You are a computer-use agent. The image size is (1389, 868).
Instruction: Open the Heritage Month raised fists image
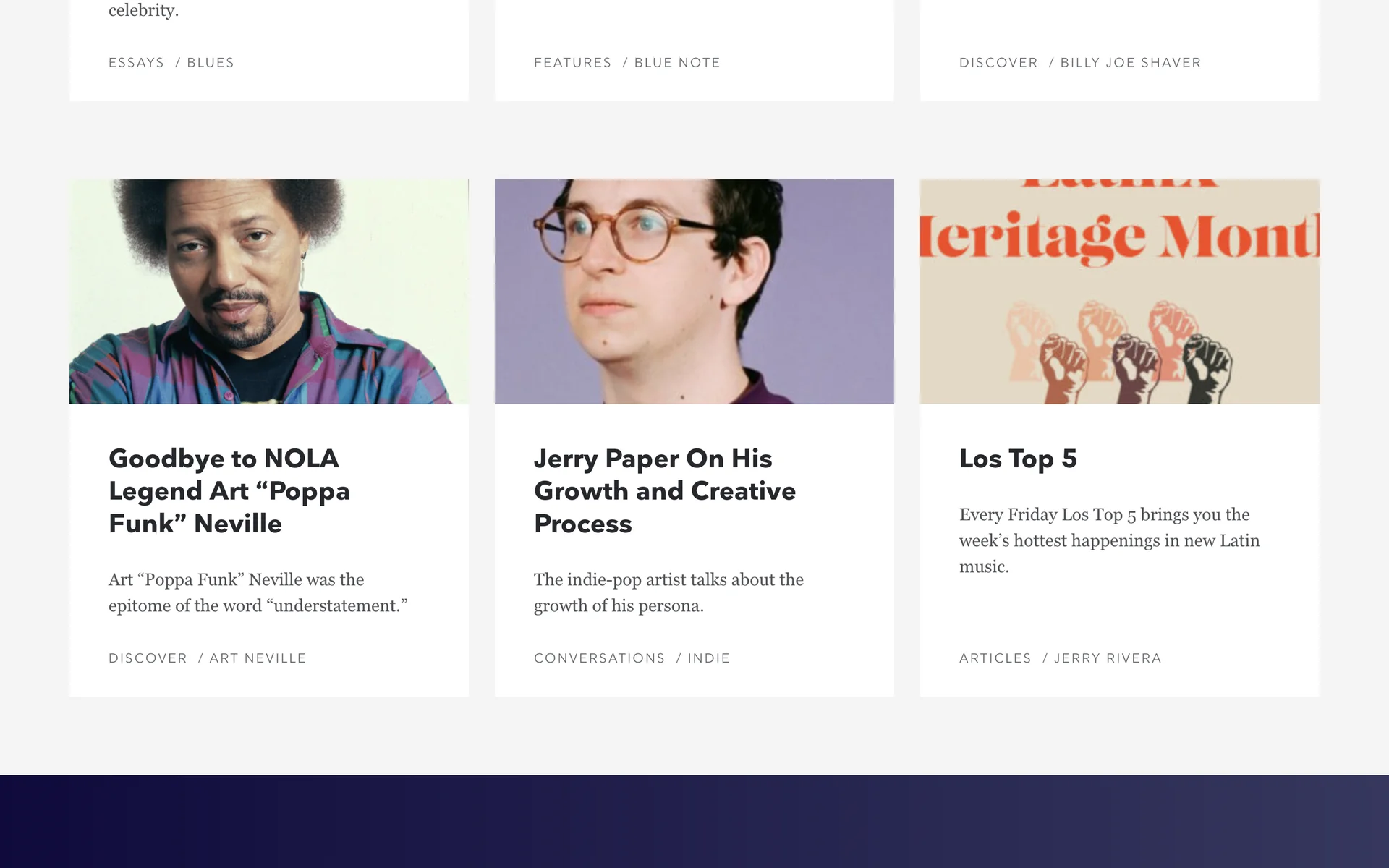coord(1120,292)
